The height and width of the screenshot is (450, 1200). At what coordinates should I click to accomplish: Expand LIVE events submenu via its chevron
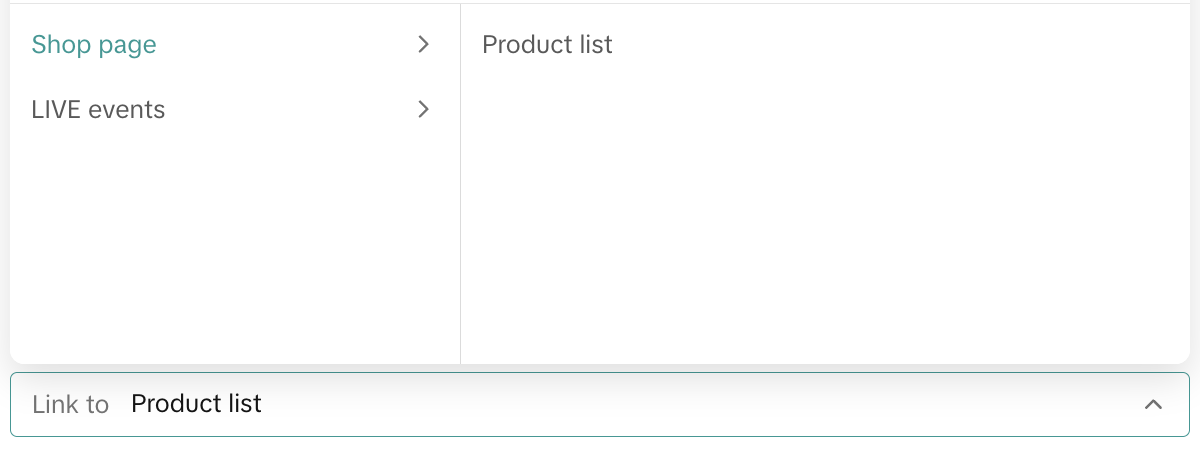click(424, 110)
